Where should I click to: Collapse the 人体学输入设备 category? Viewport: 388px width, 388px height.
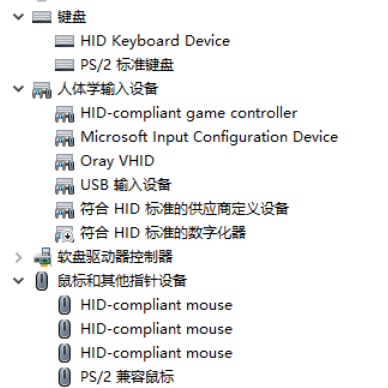click(x=18, y=89)
